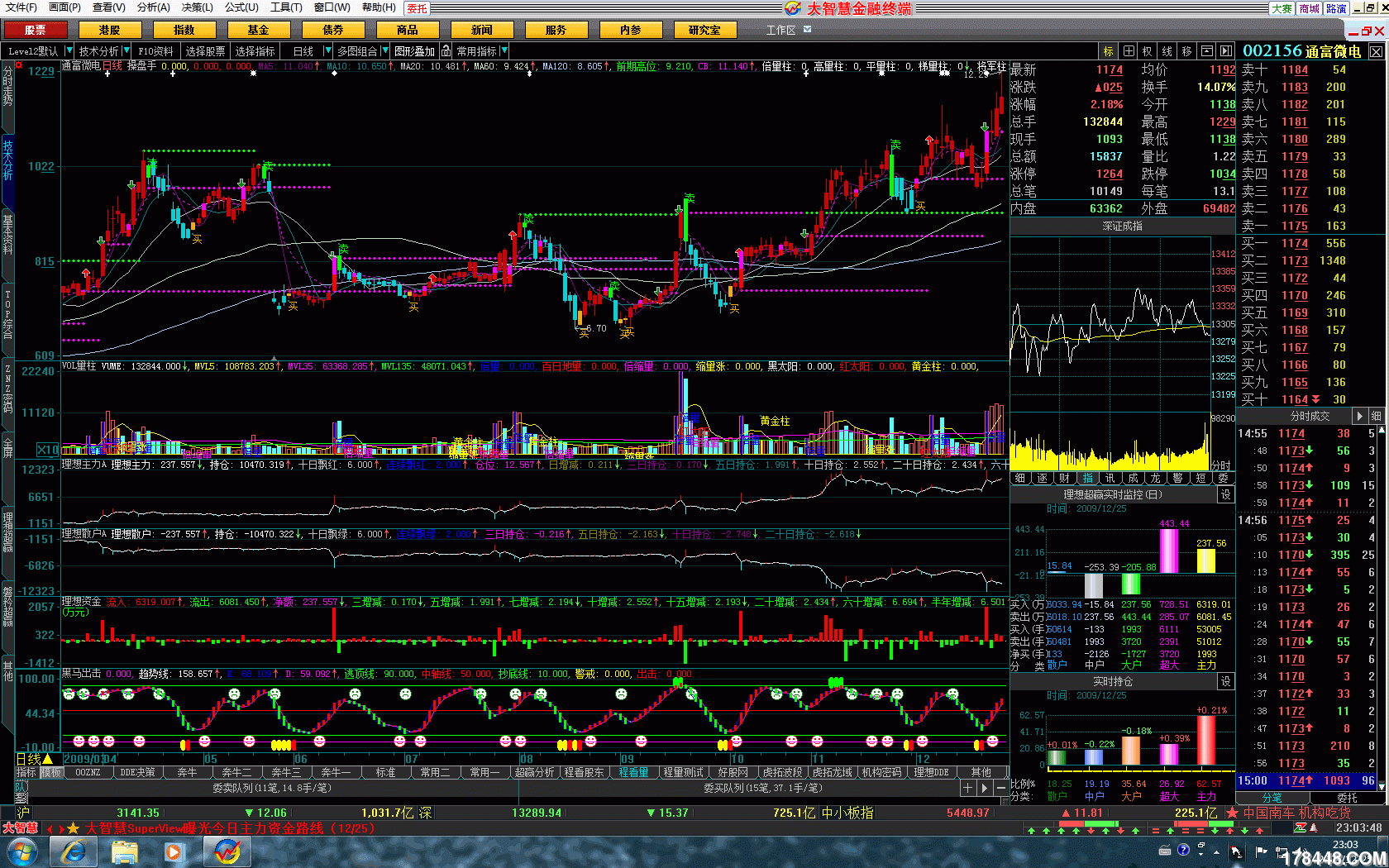1389x868 pixels.
Task: Toggle the 移 move button
Action: coord(1186,51)
